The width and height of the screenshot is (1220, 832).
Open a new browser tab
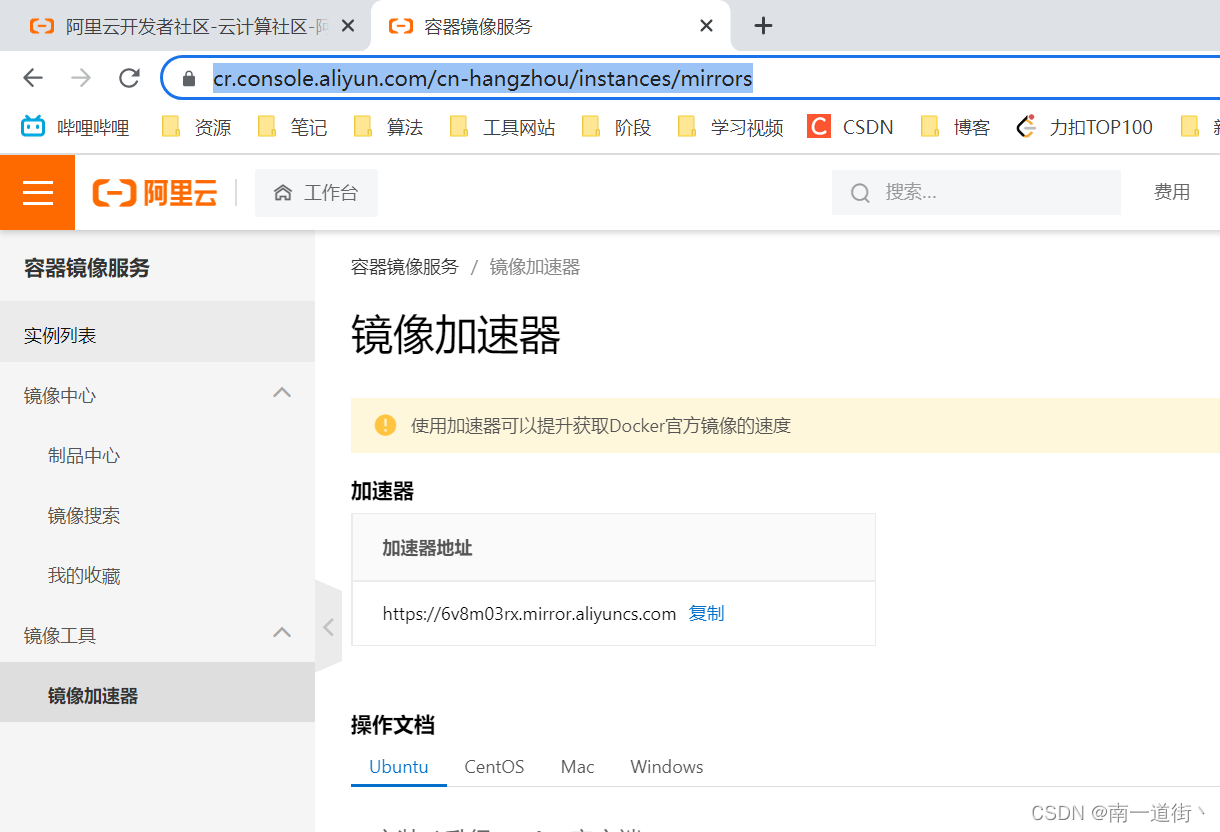coord(763,26)
